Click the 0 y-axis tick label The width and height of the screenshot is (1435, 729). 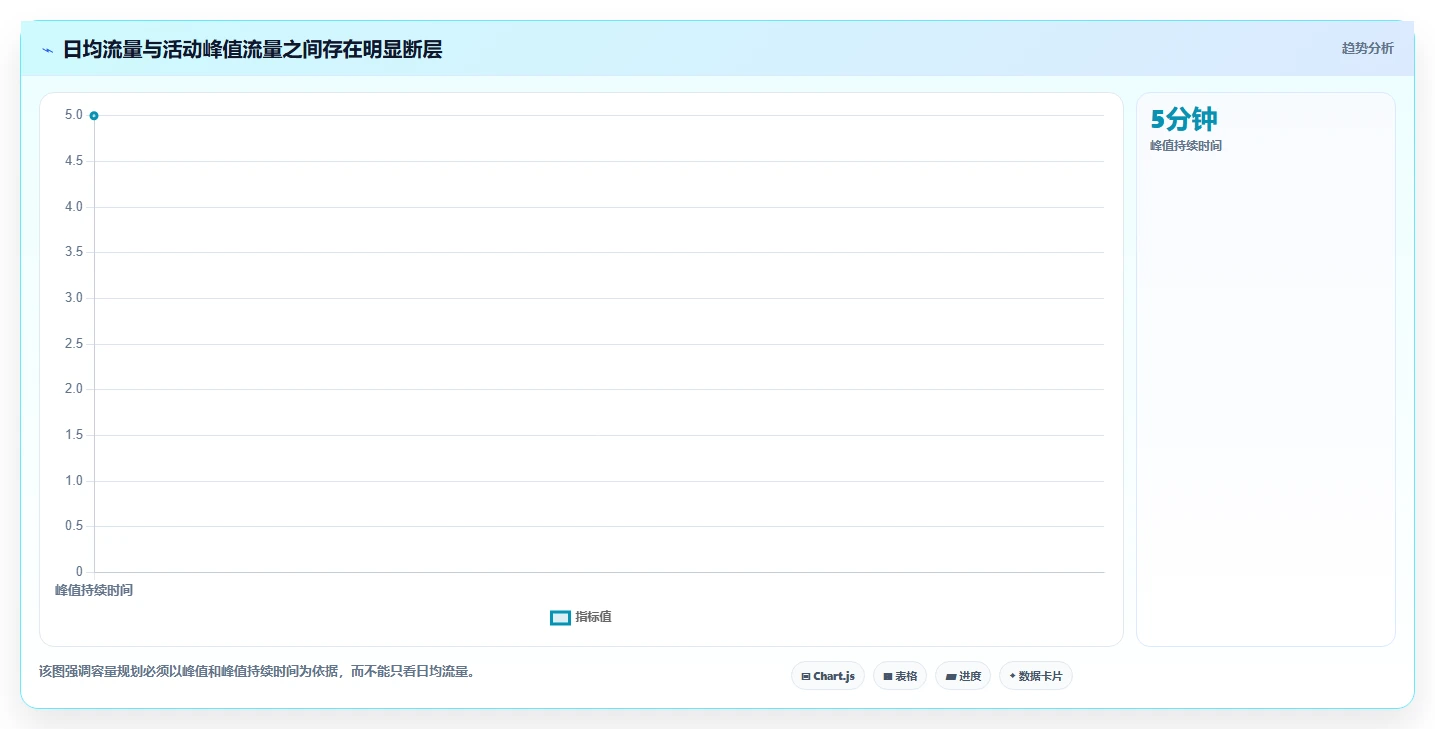coord(79,572)
